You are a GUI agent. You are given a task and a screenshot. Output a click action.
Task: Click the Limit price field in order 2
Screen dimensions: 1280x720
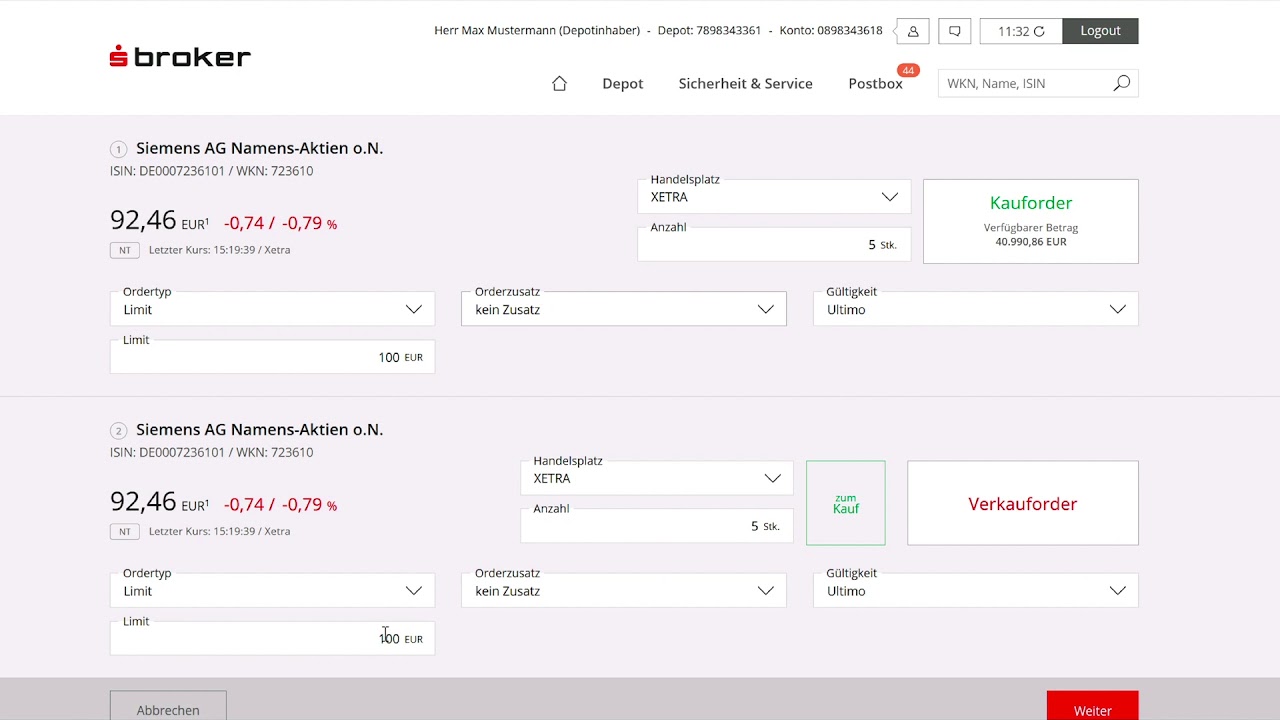point(272,639)
